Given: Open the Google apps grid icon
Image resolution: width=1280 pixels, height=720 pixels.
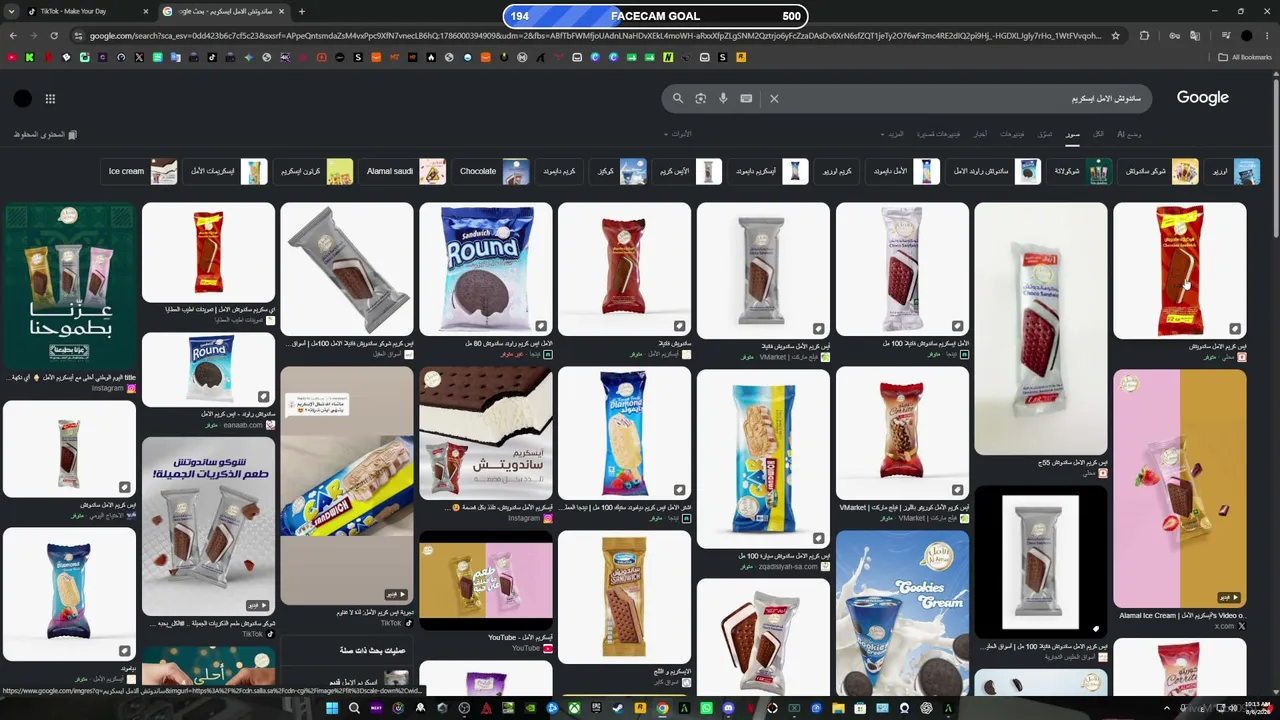Looking at the screenshot, I should coord(50,98).
